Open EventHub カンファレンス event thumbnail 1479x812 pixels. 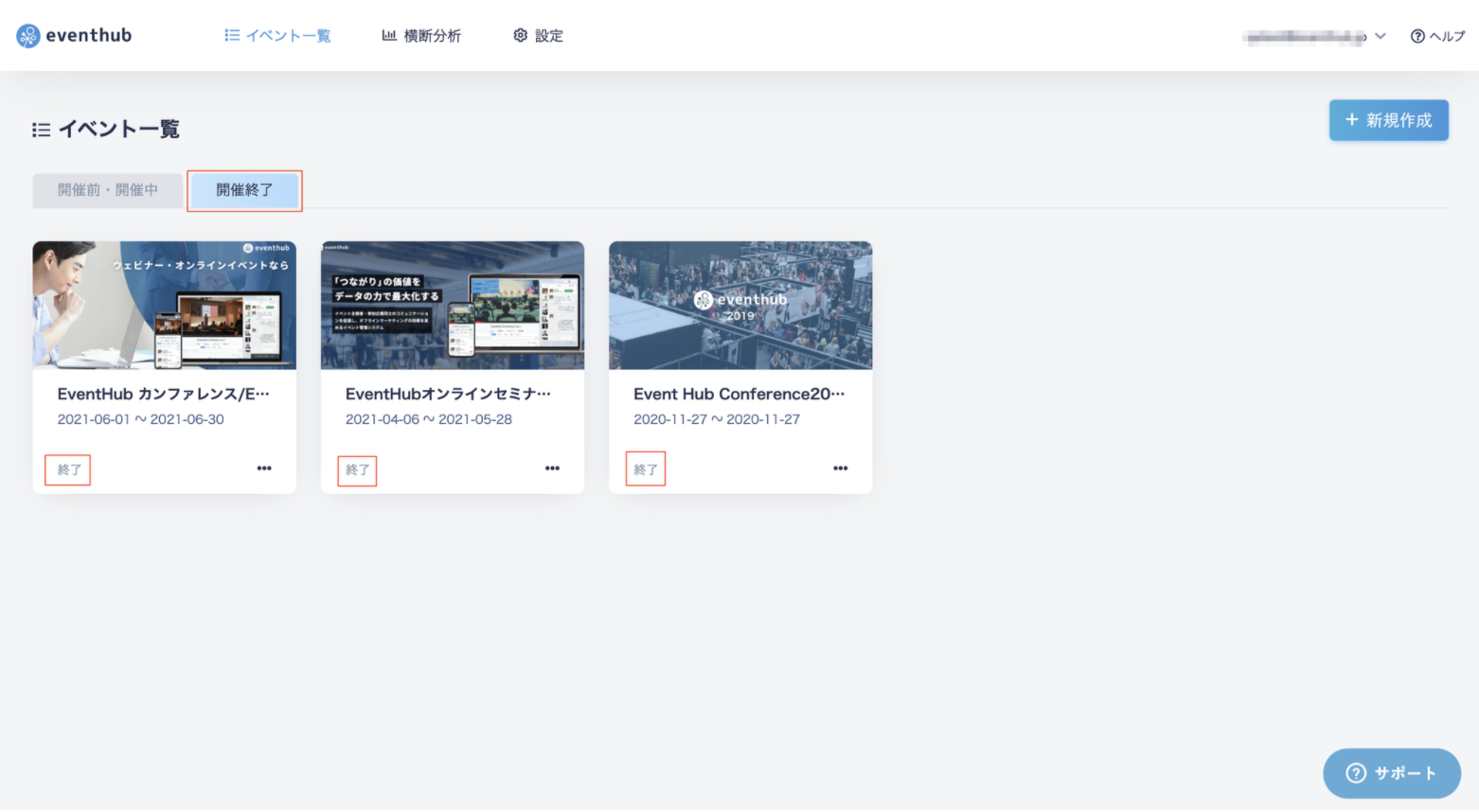pyautogui.click(x=165, y=305)
